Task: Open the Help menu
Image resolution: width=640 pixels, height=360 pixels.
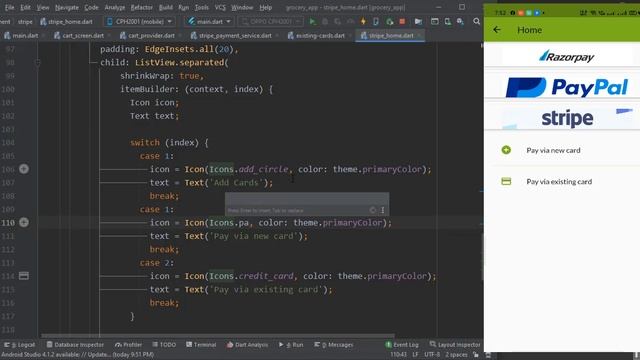Action: [266, 7]
